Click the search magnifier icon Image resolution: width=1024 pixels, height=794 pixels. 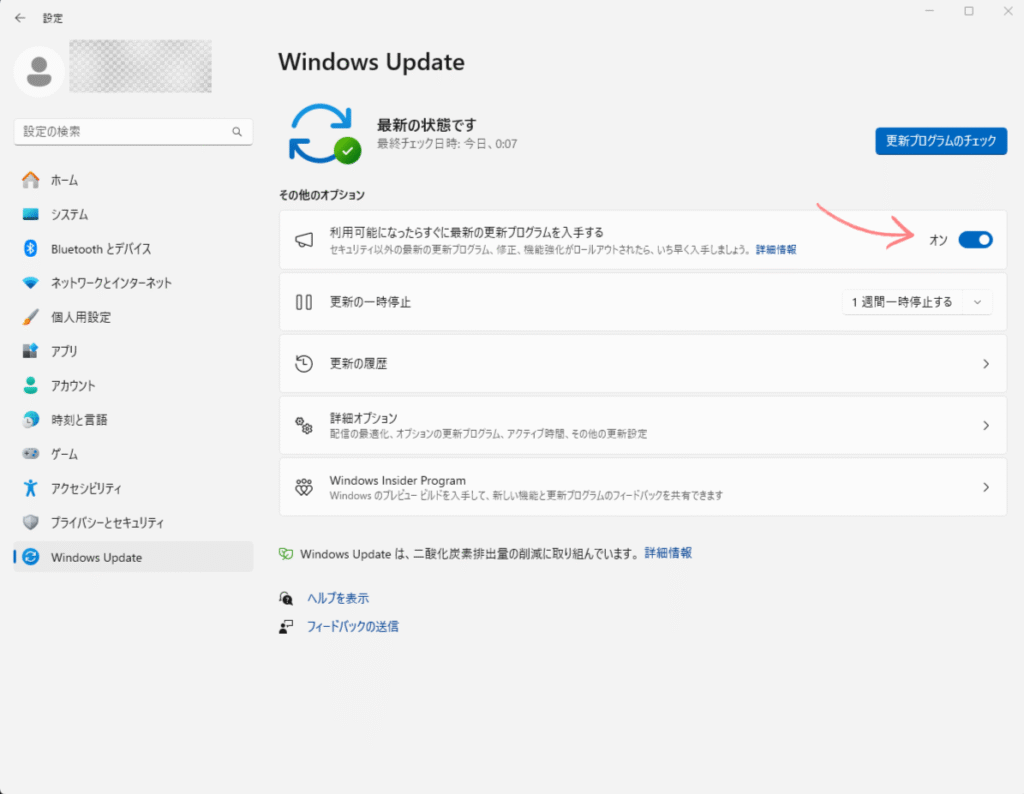point(237,132)
